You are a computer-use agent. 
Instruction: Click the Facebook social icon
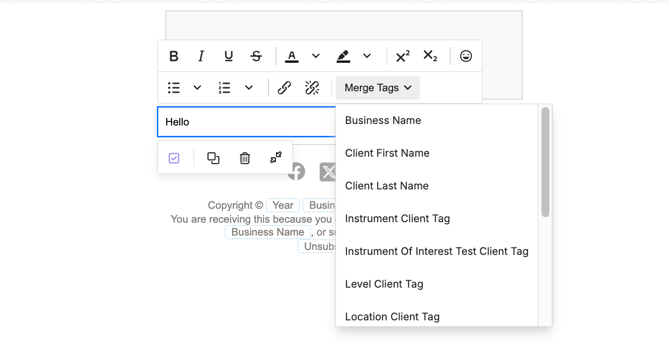(299, 172)
